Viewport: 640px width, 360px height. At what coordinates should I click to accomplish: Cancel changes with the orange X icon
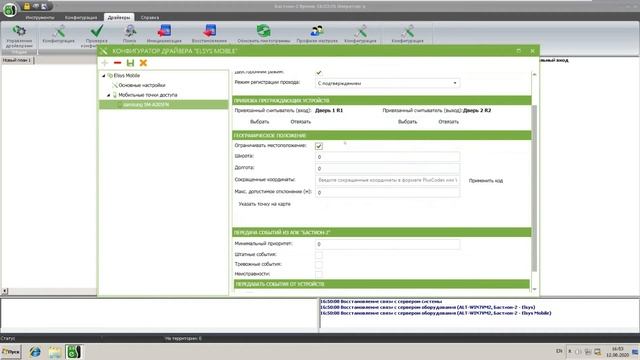[x=143, y=63]
